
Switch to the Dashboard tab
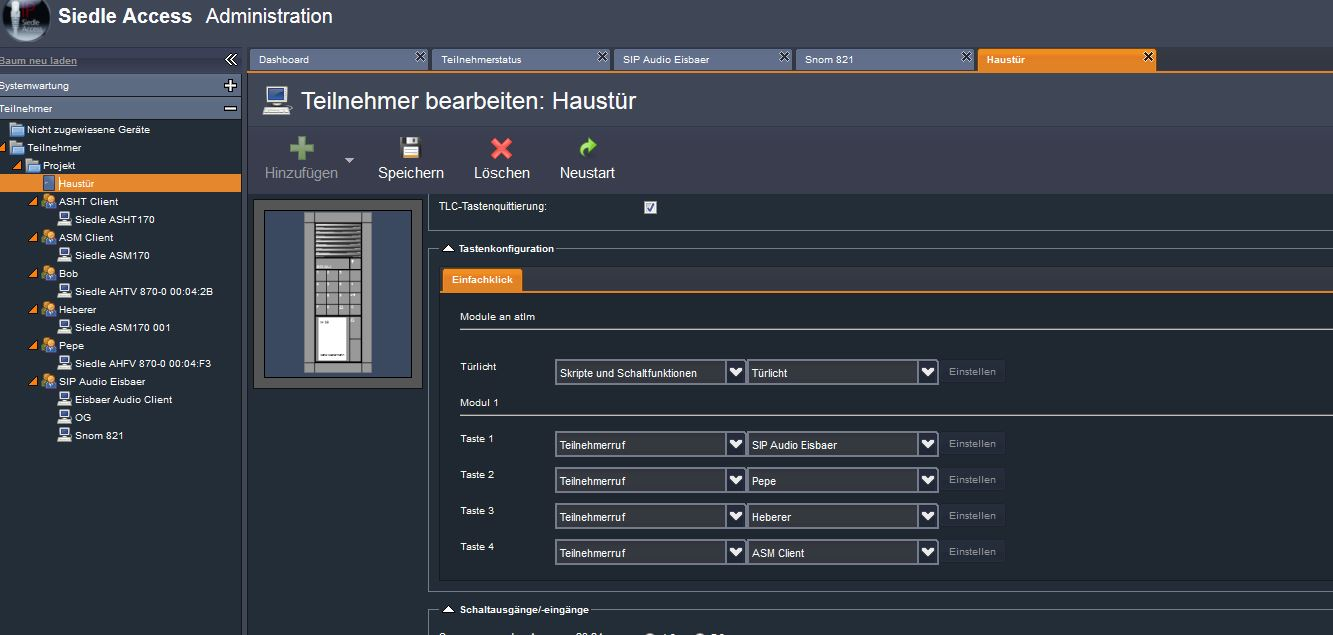pos(339,60)
